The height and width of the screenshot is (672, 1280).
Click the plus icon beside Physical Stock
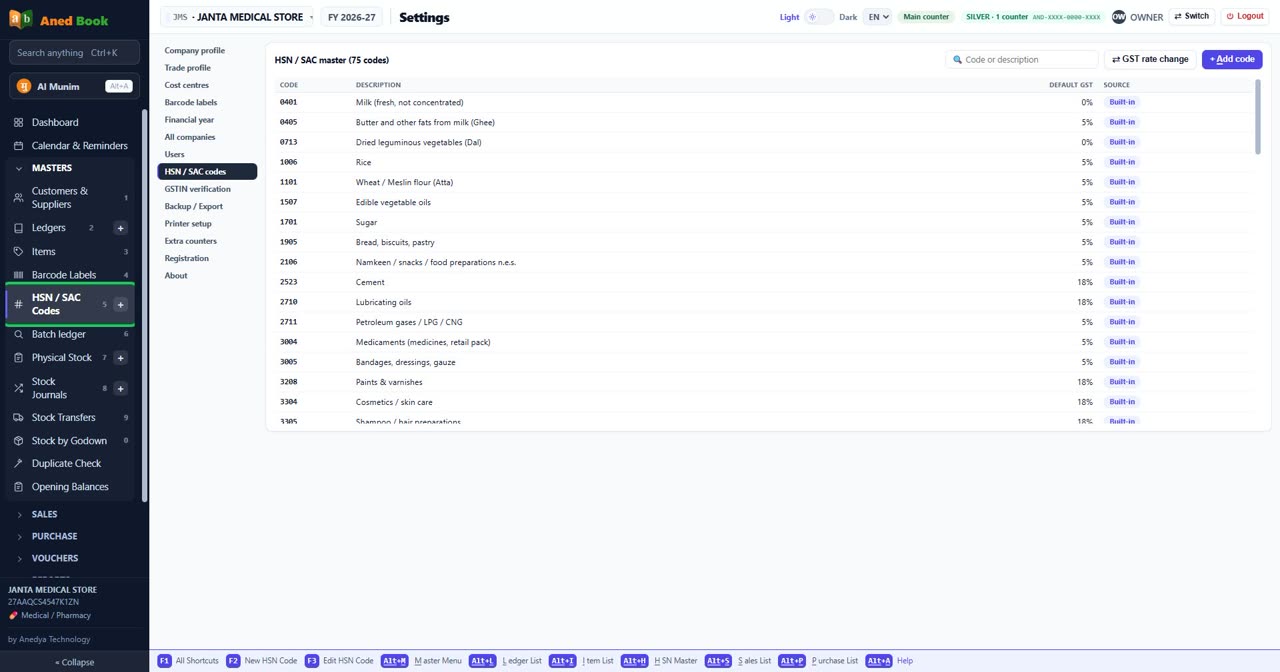pos(121,358)
